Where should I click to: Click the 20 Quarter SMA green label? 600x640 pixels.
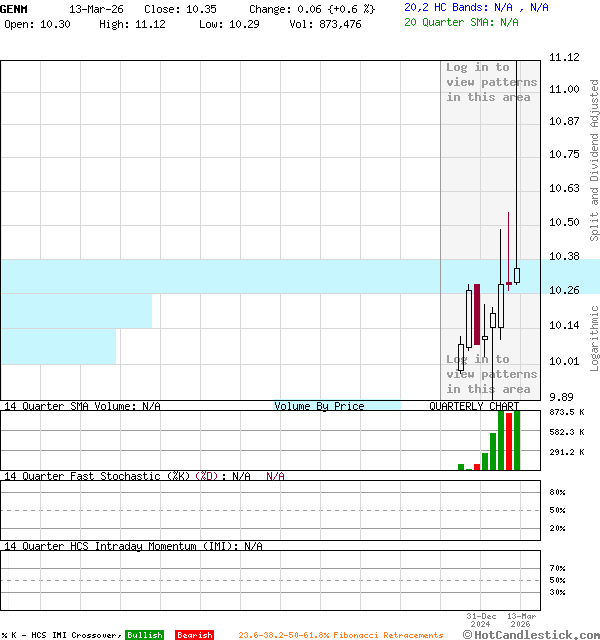461,21
